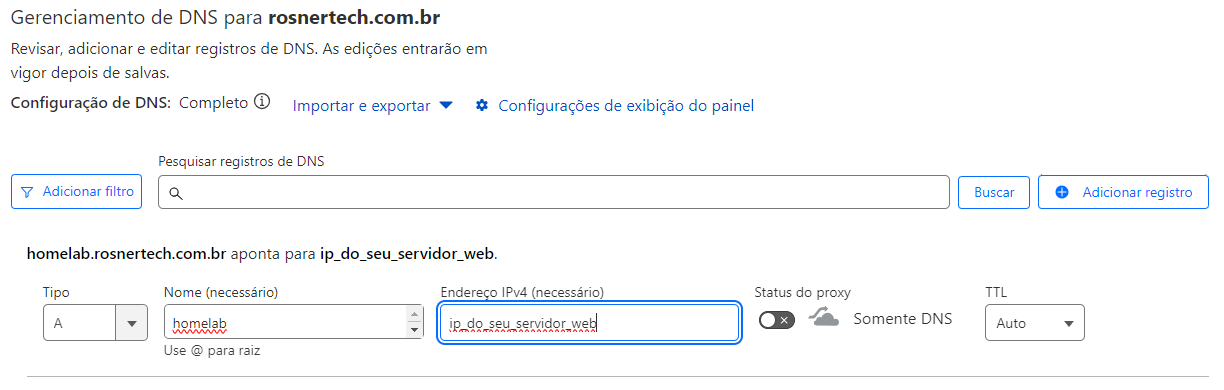Click the Adicionar registro button

(1124, 192)
